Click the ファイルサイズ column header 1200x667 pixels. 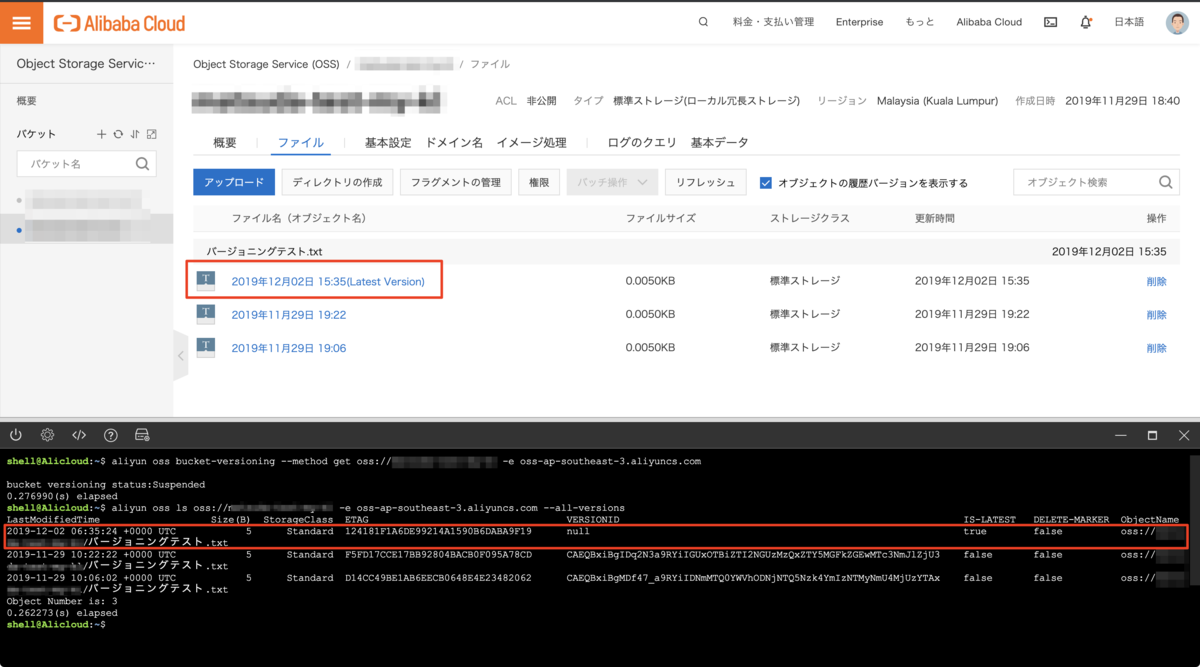point(660,218)
